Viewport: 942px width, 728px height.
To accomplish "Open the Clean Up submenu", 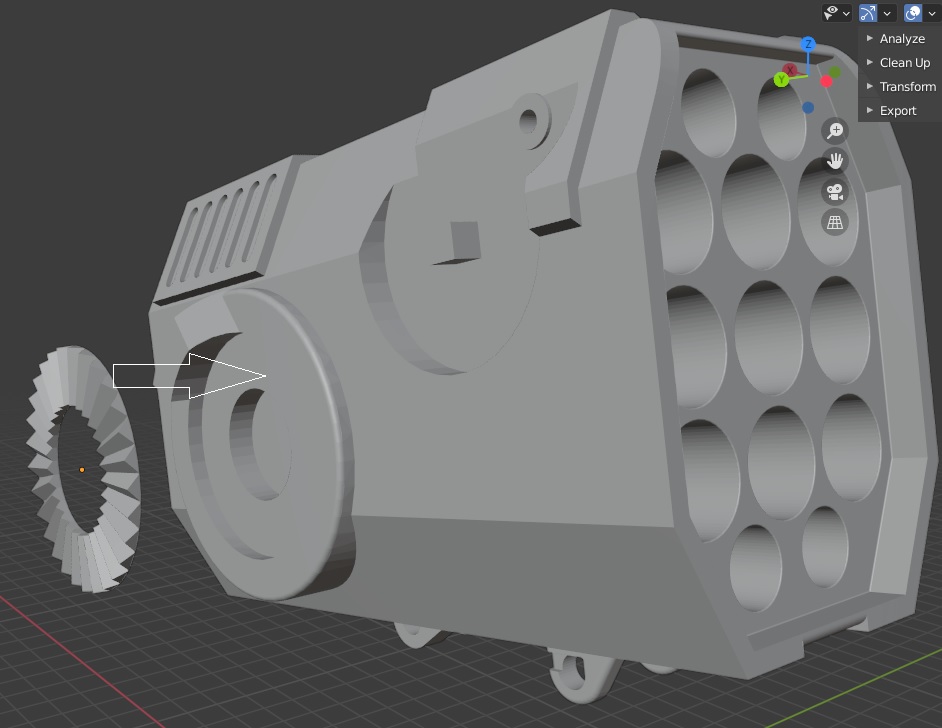I will tap(904, 62).
